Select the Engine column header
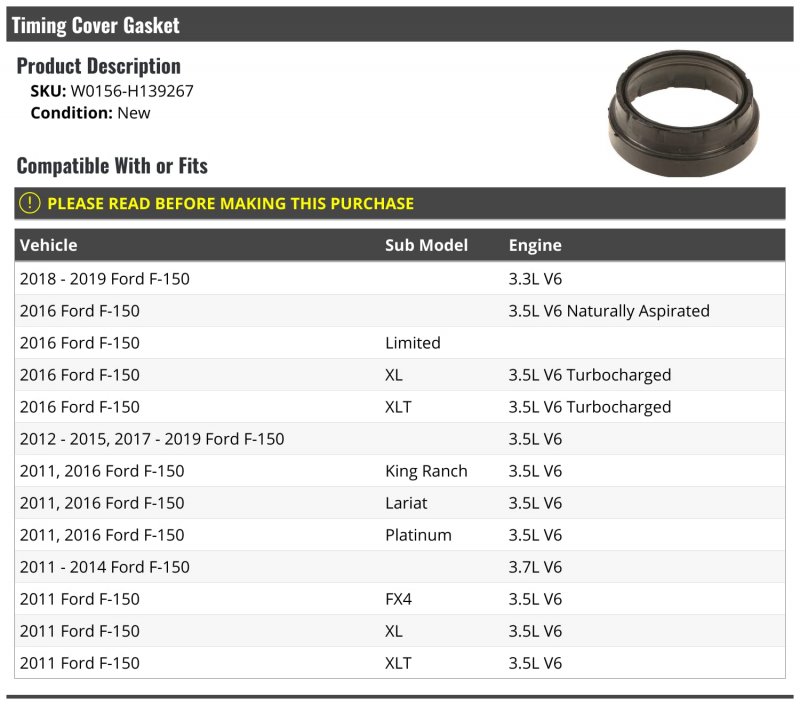The width and height of the screenshot is (800, 705). pyautogui.click(x=535, y=245)
